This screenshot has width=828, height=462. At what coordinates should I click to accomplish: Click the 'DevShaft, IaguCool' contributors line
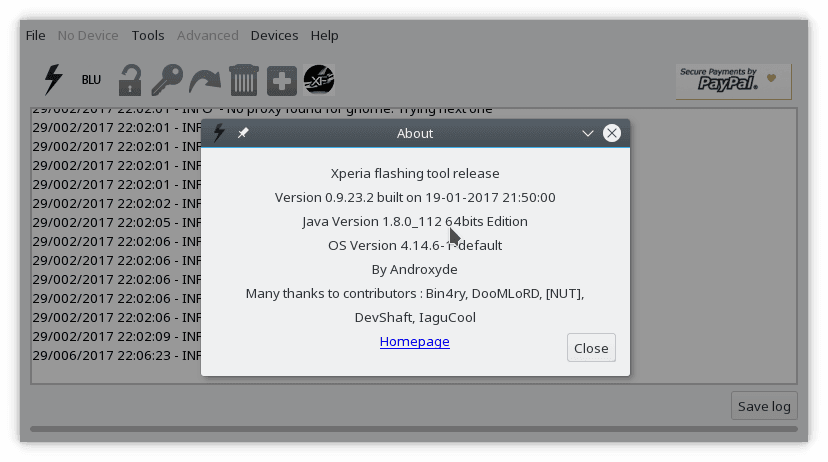pos(415,317)
